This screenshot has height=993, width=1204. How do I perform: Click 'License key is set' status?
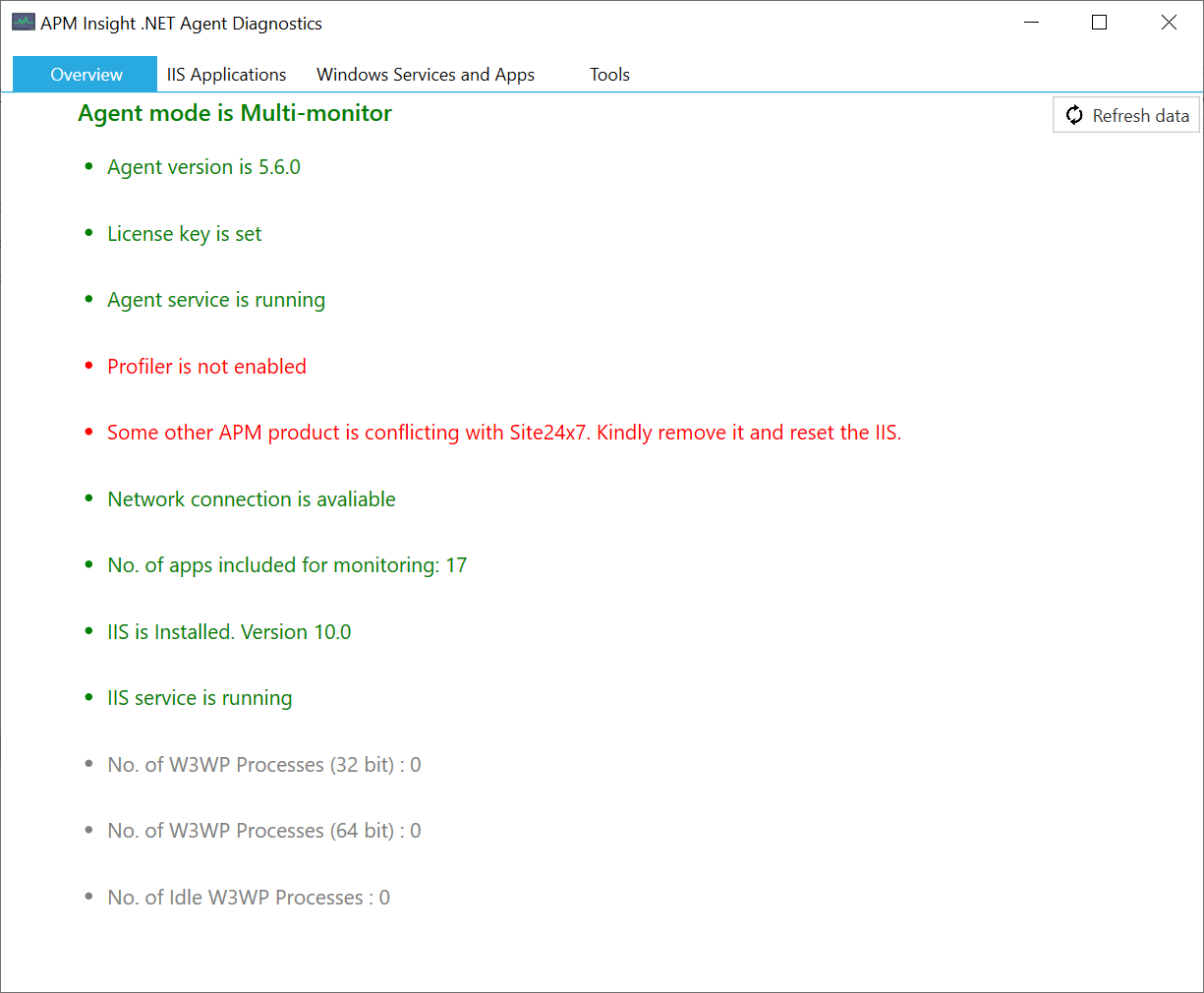coord(185,234)
